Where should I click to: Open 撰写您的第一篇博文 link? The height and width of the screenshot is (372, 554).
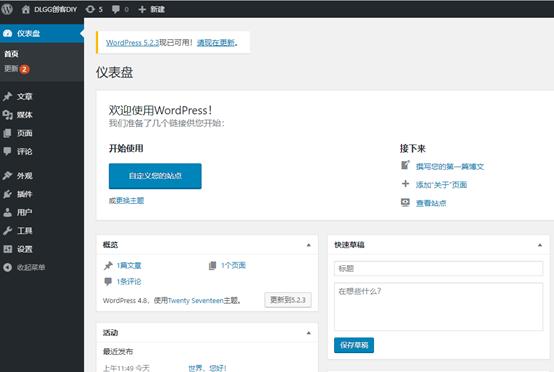(450, 166)
